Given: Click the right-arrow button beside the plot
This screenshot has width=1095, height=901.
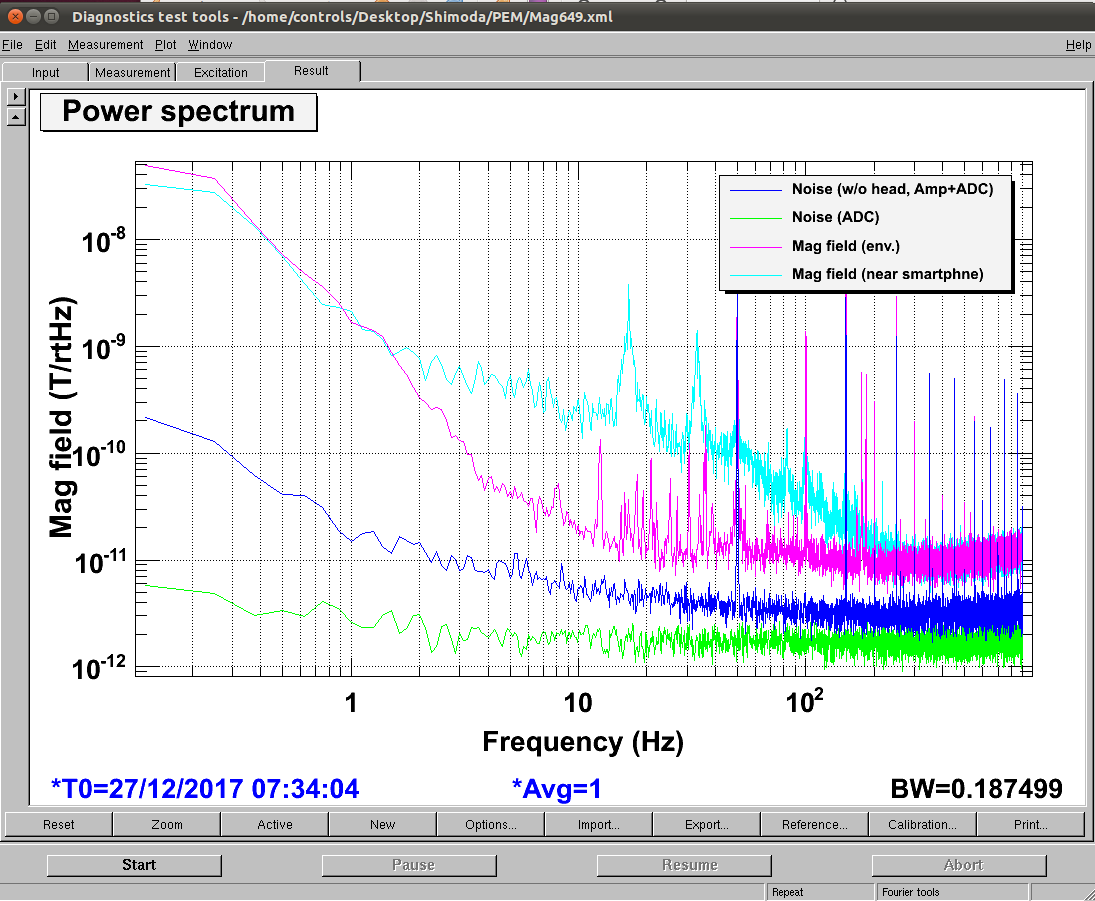Looking at the screenshot, I should pos(15,97).
